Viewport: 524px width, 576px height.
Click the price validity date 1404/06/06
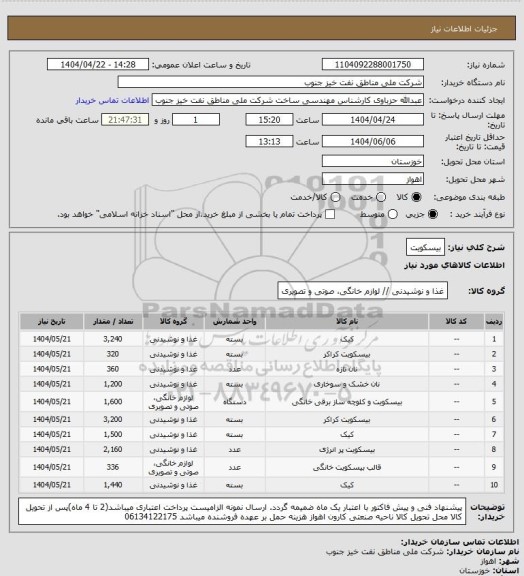pyautogui.click(x=373, y=141)
